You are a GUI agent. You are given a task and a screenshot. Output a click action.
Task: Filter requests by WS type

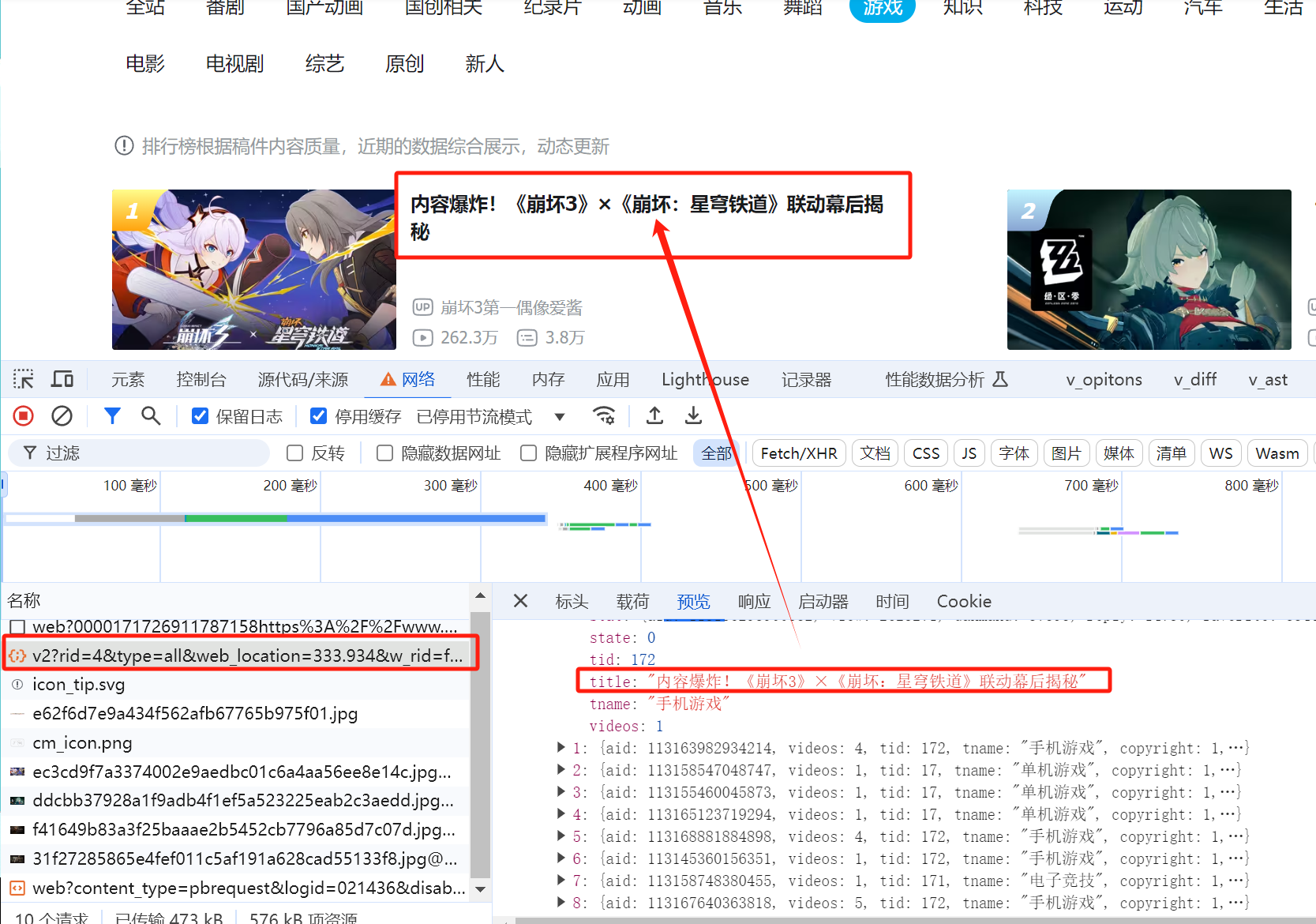[x=1220, y=453]
